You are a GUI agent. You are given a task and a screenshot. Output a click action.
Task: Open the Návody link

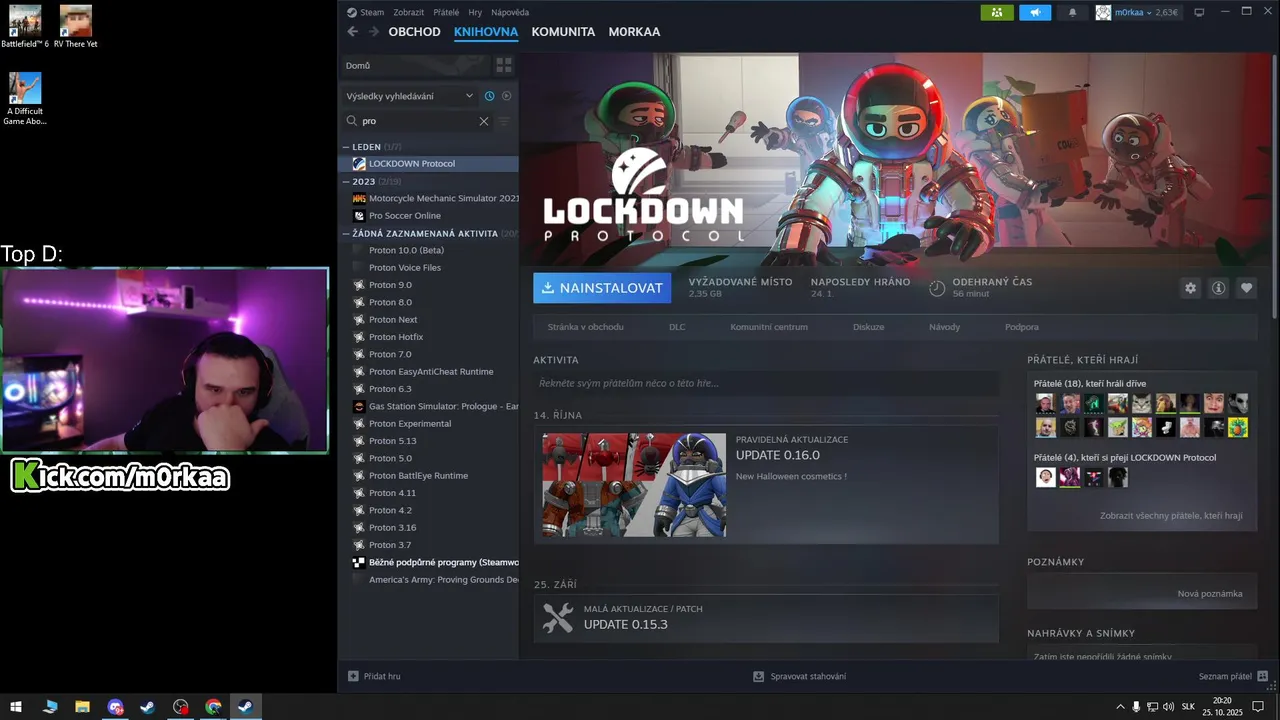coord(944,327)
